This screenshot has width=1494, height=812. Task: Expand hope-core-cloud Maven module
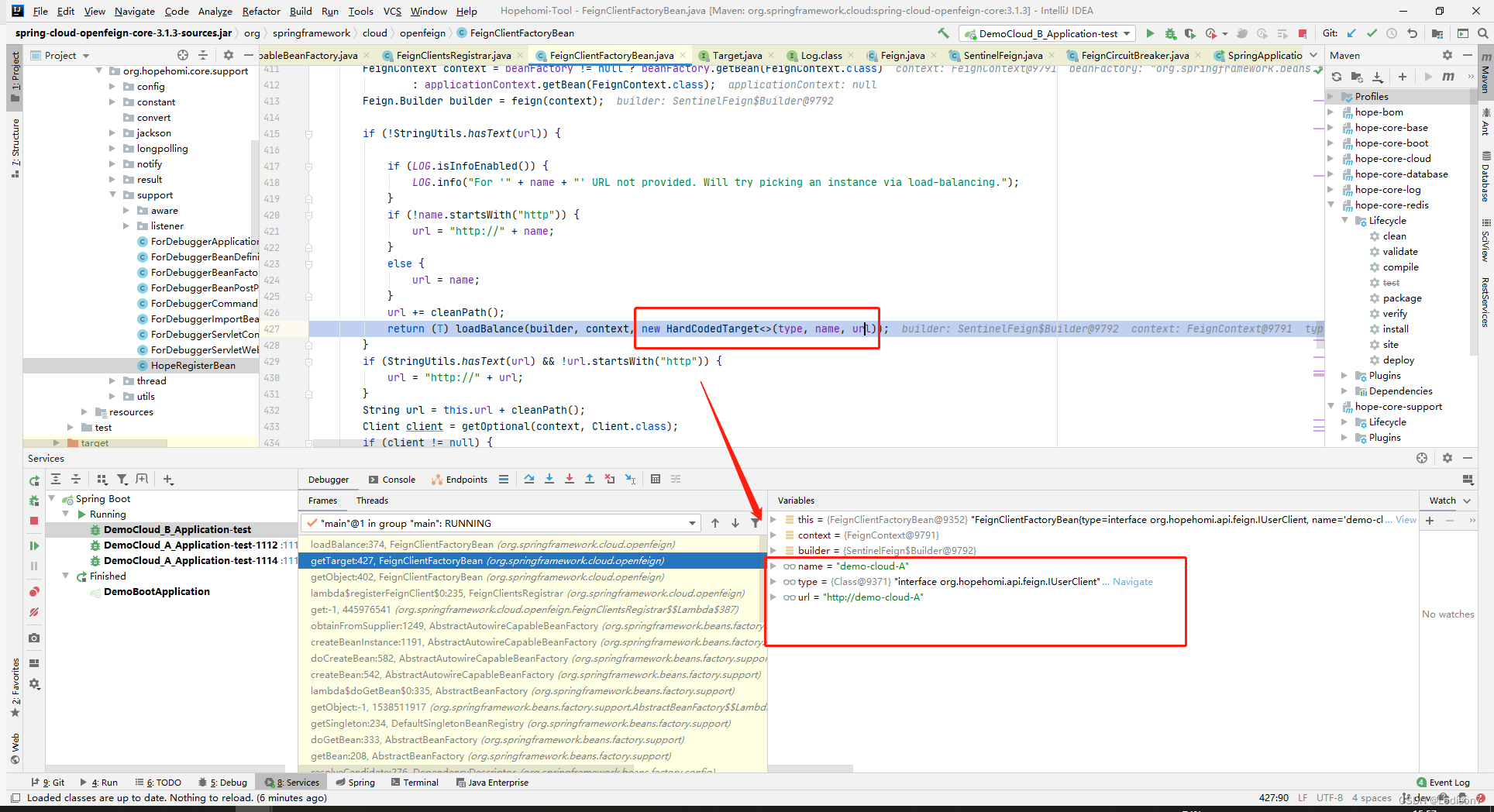(1330, 159)
